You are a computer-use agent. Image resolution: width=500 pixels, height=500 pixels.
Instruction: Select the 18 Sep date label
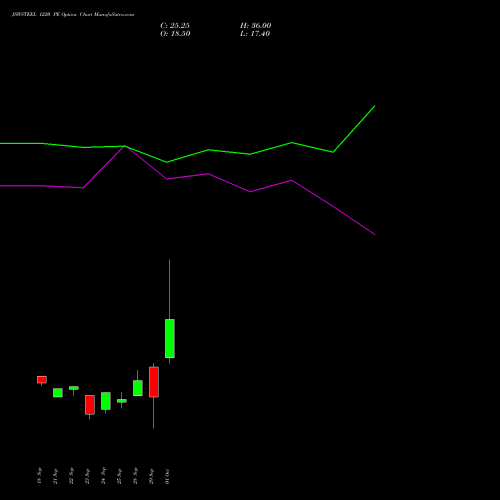(40, 476)
